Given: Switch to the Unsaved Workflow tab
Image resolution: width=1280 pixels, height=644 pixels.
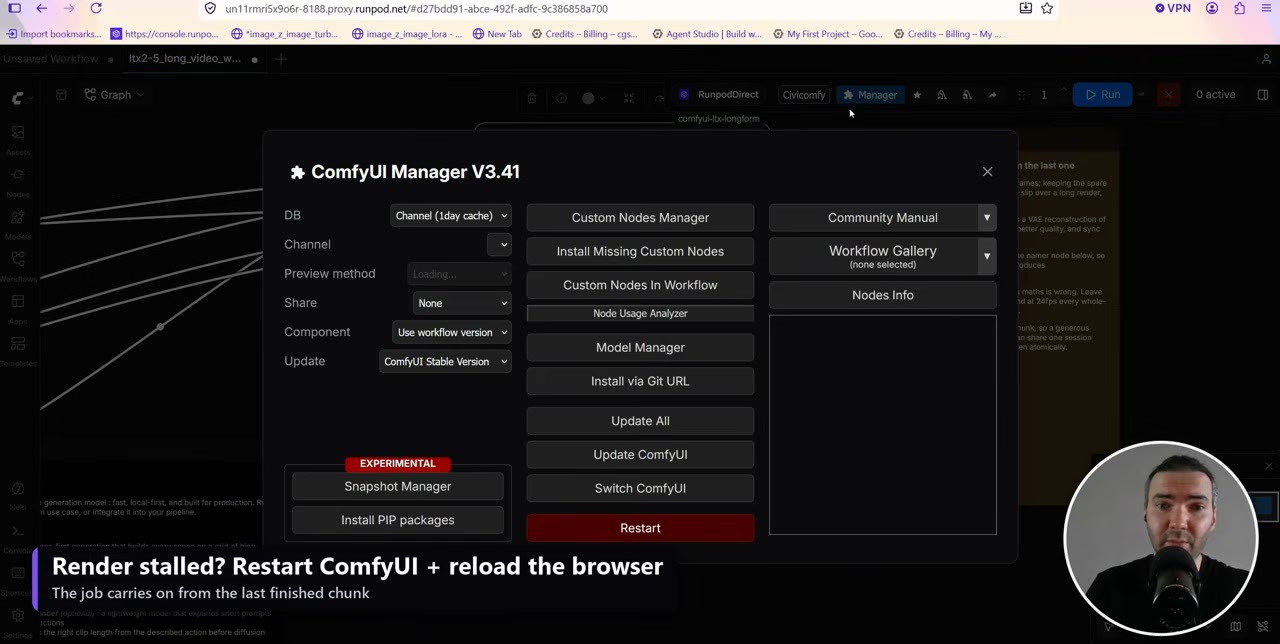Looking at the screenshot, I should 50,59.
